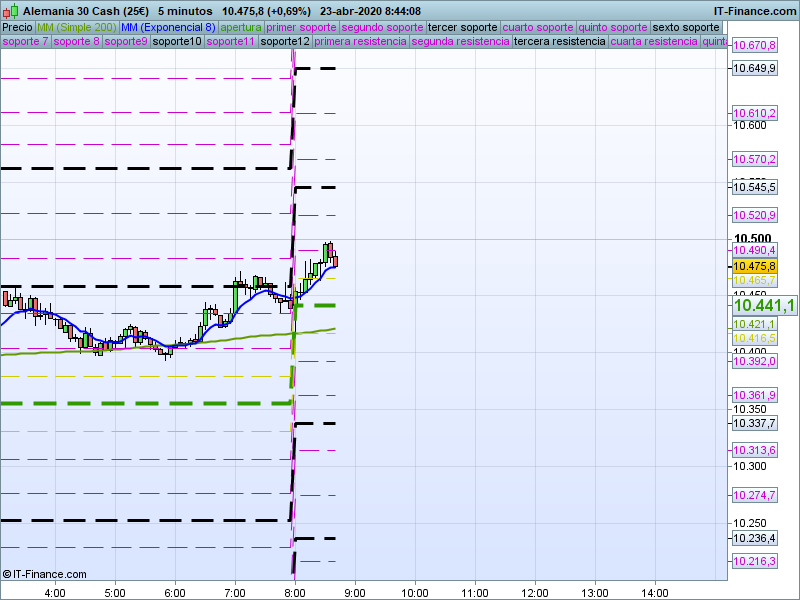Click the 10.649,9 level on price axis
The height and width of the screenshot is (600, 800).
tap(754, 68)
